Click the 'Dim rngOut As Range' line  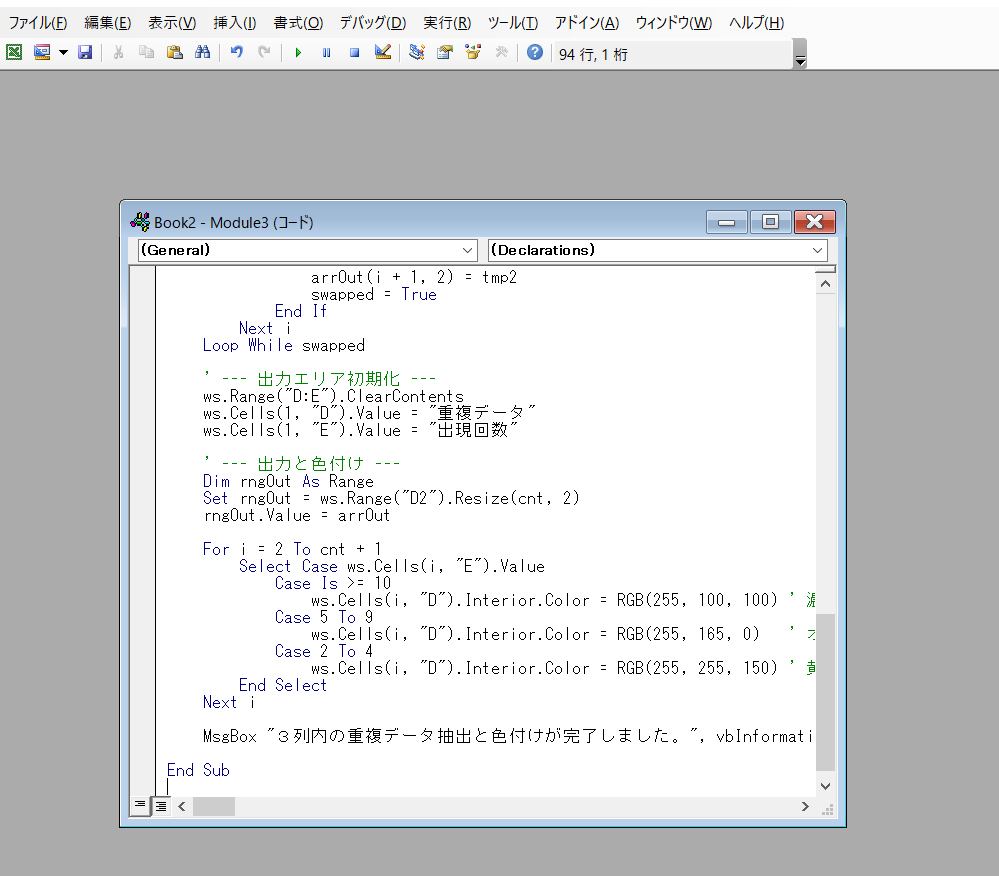tap(288, 482)
